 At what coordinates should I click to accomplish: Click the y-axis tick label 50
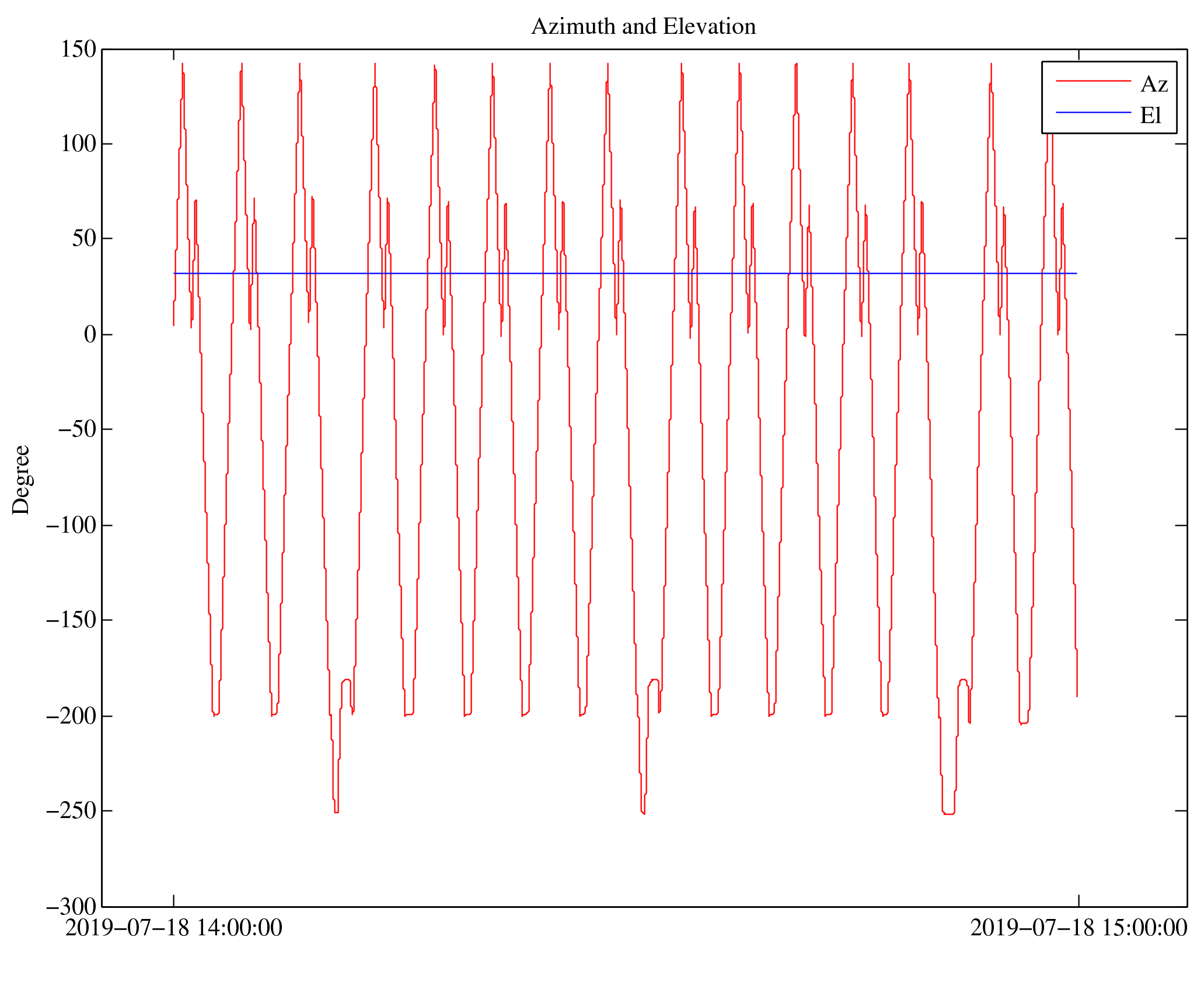coord(84,239)
